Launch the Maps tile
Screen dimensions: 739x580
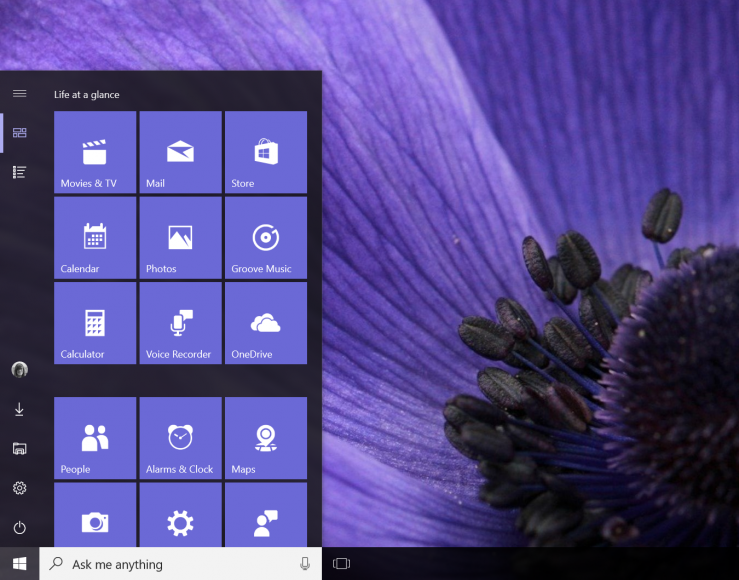(266, 438)
